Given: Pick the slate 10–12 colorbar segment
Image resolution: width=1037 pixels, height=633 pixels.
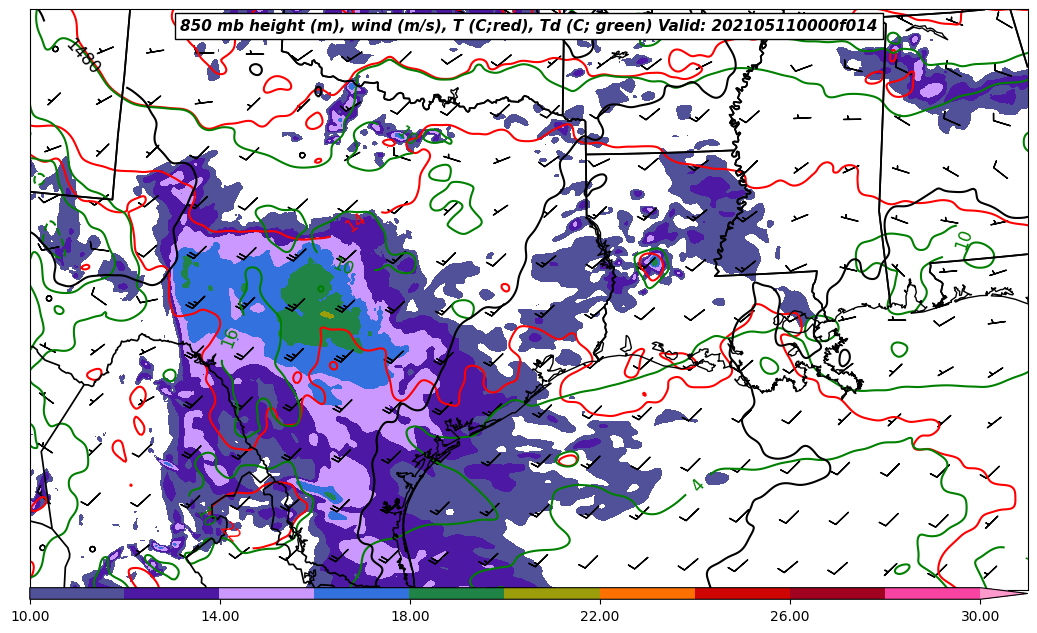Looking at the screenshot, I should point(77,593).
